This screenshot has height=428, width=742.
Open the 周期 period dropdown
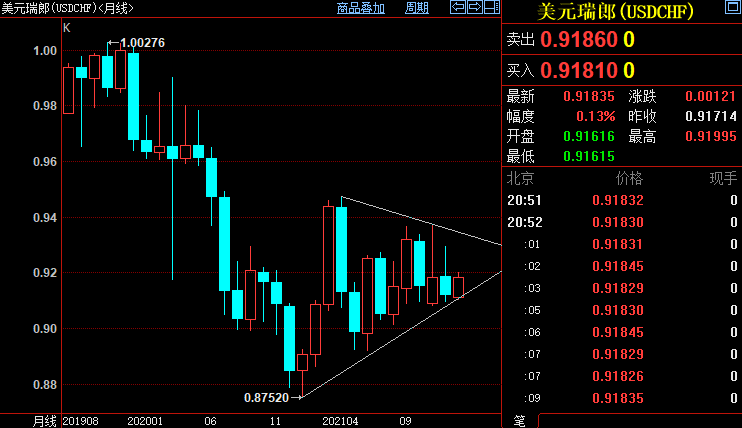click(417, 9)
